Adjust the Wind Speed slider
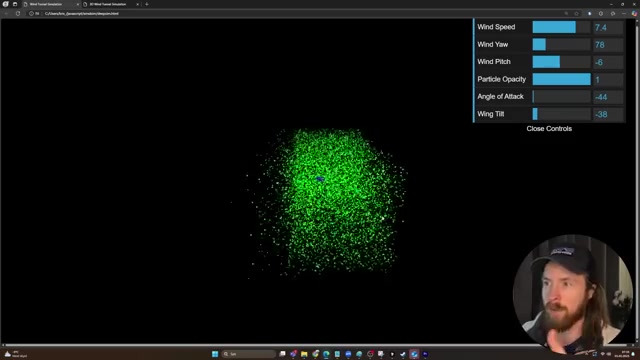 coord(561,27)
